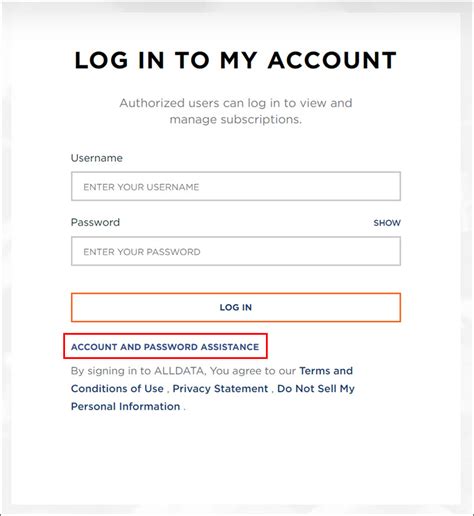Screen dimensions: 474x516
Task: Click the word ACCOUNT in the page heading
Action: [332, 60]
